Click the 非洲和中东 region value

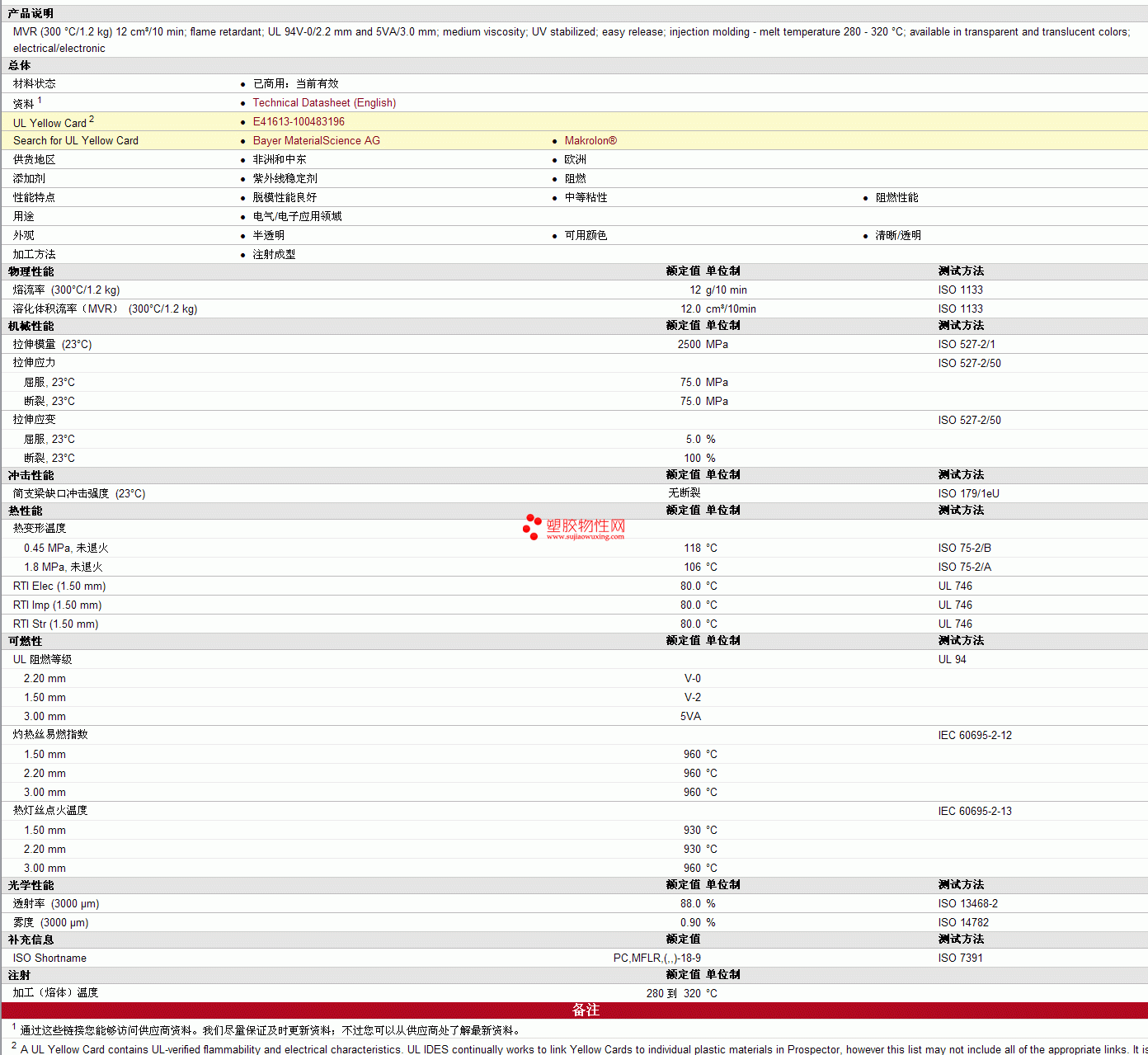coord(280,160)
